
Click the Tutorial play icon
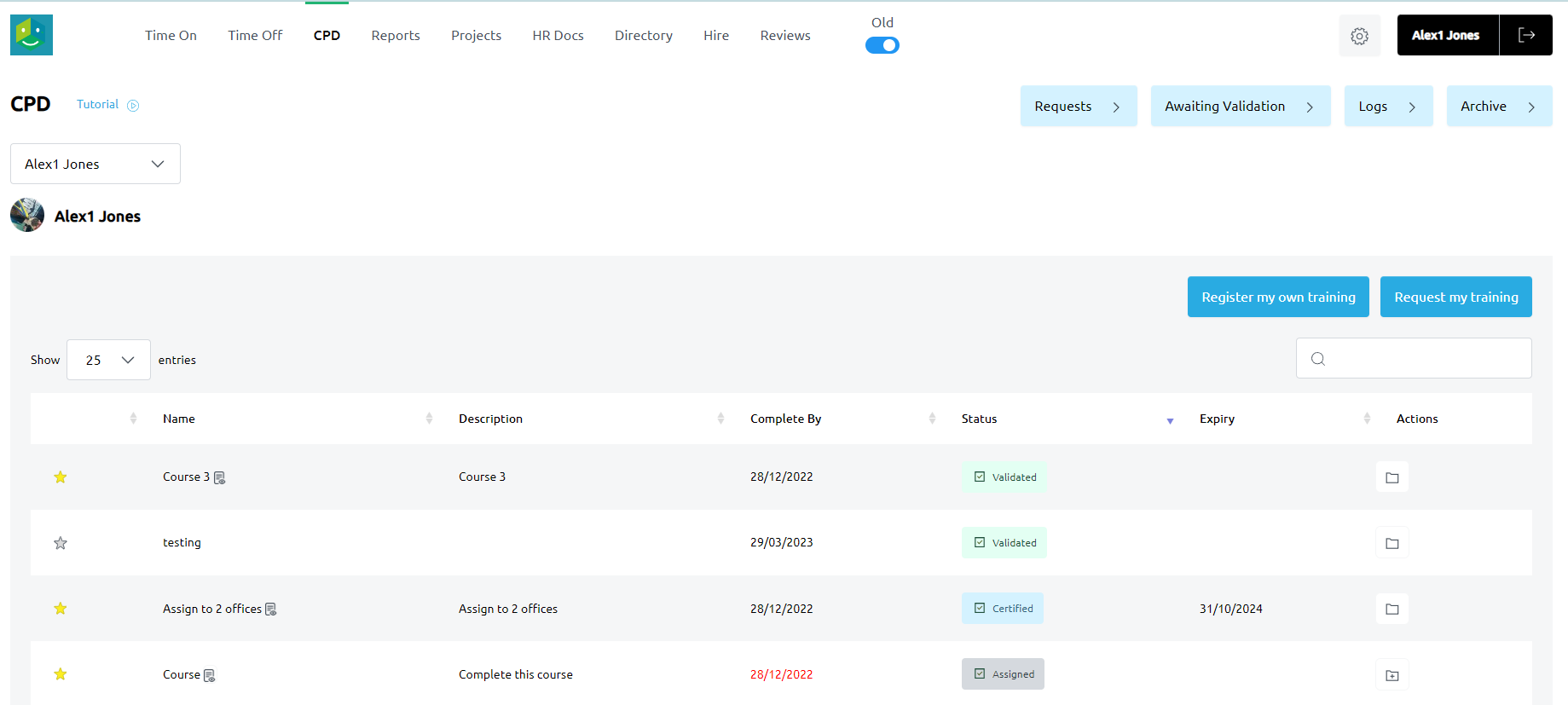pyautogui.click(x=133, y=106)
